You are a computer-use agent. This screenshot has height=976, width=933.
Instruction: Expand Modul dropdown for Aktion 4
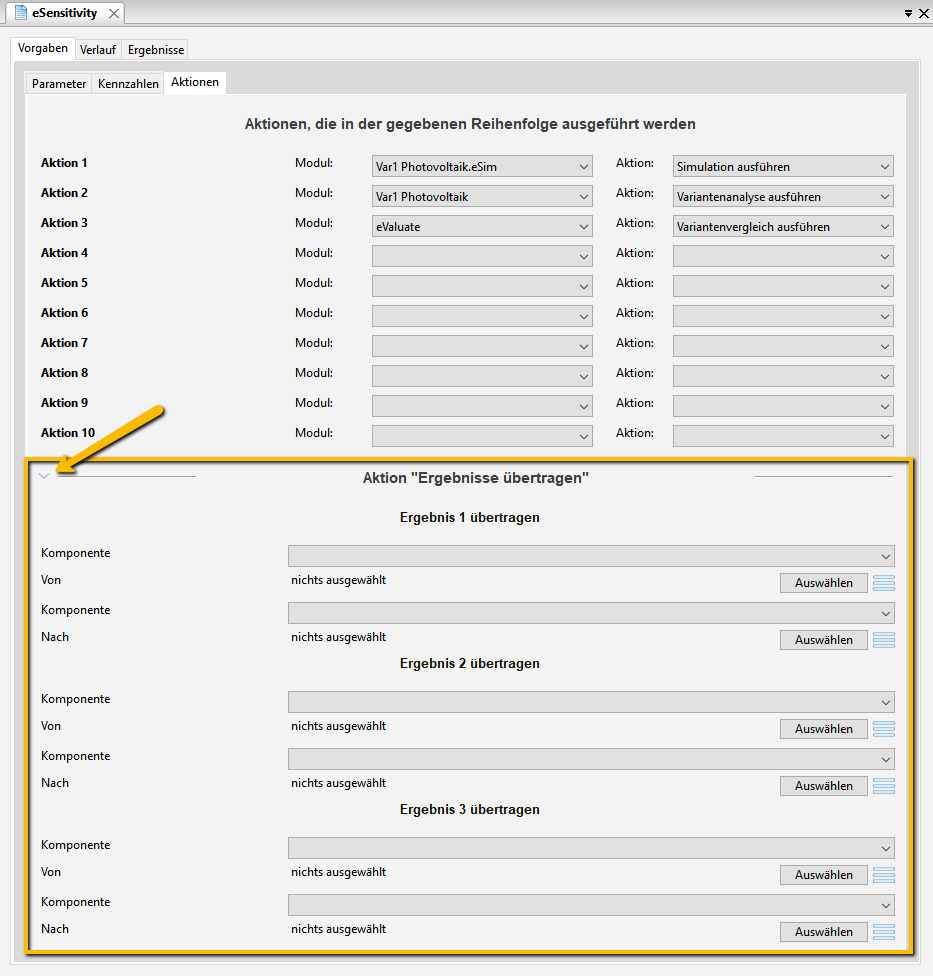482,256
